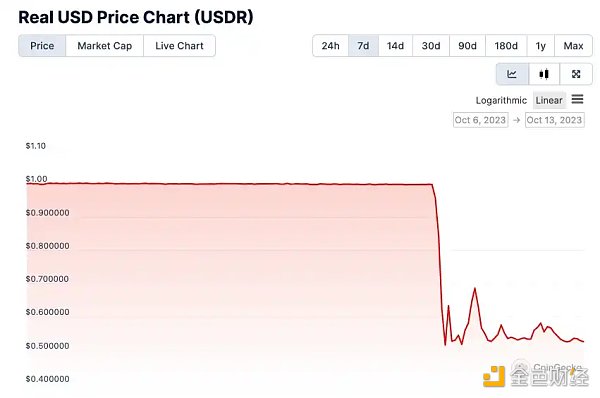Open fullscreen chart view icon

(576, 74)
